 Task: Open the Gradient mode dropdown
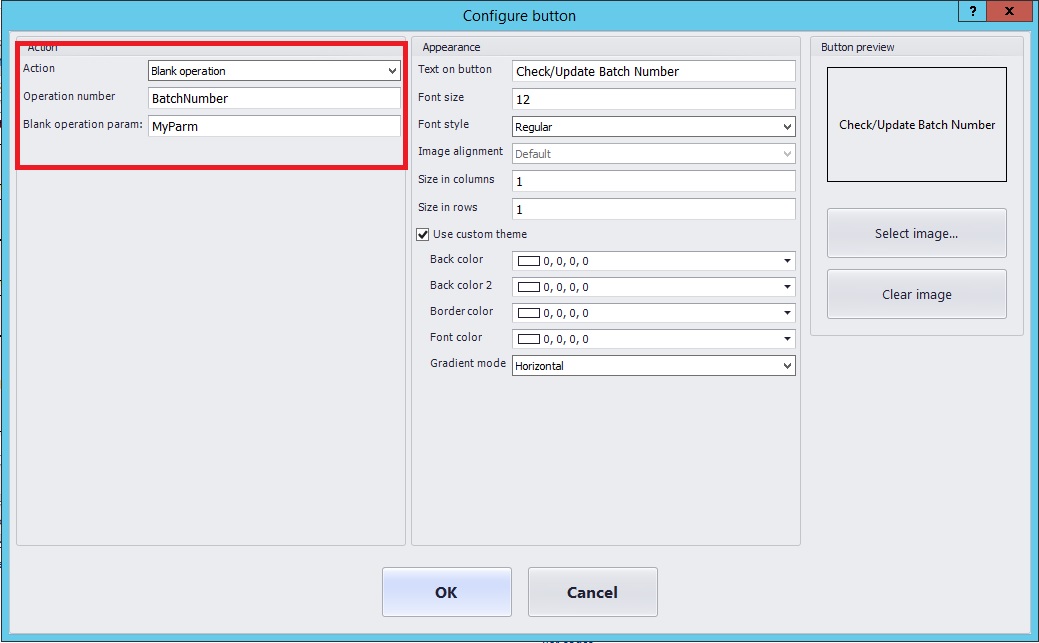coord(788,365)
